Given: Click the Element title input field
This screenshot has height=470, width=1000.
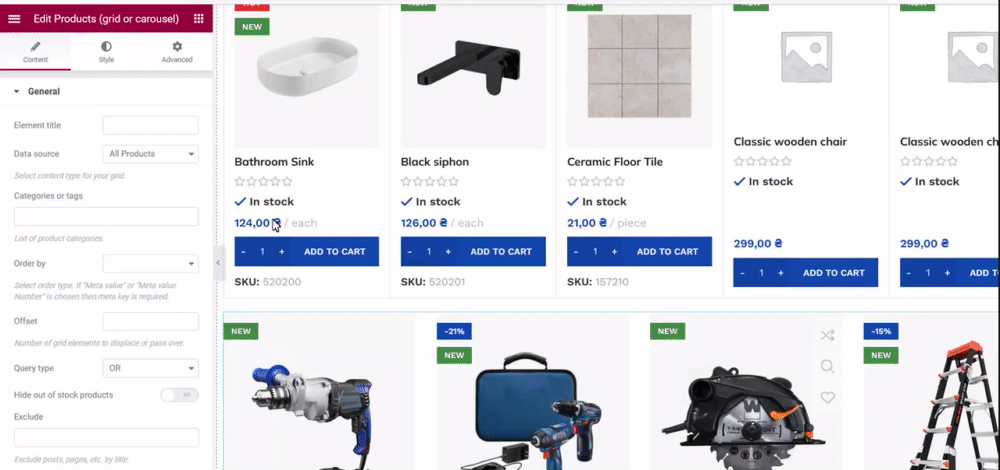Looking at the screenshot, I should point(151,125).
